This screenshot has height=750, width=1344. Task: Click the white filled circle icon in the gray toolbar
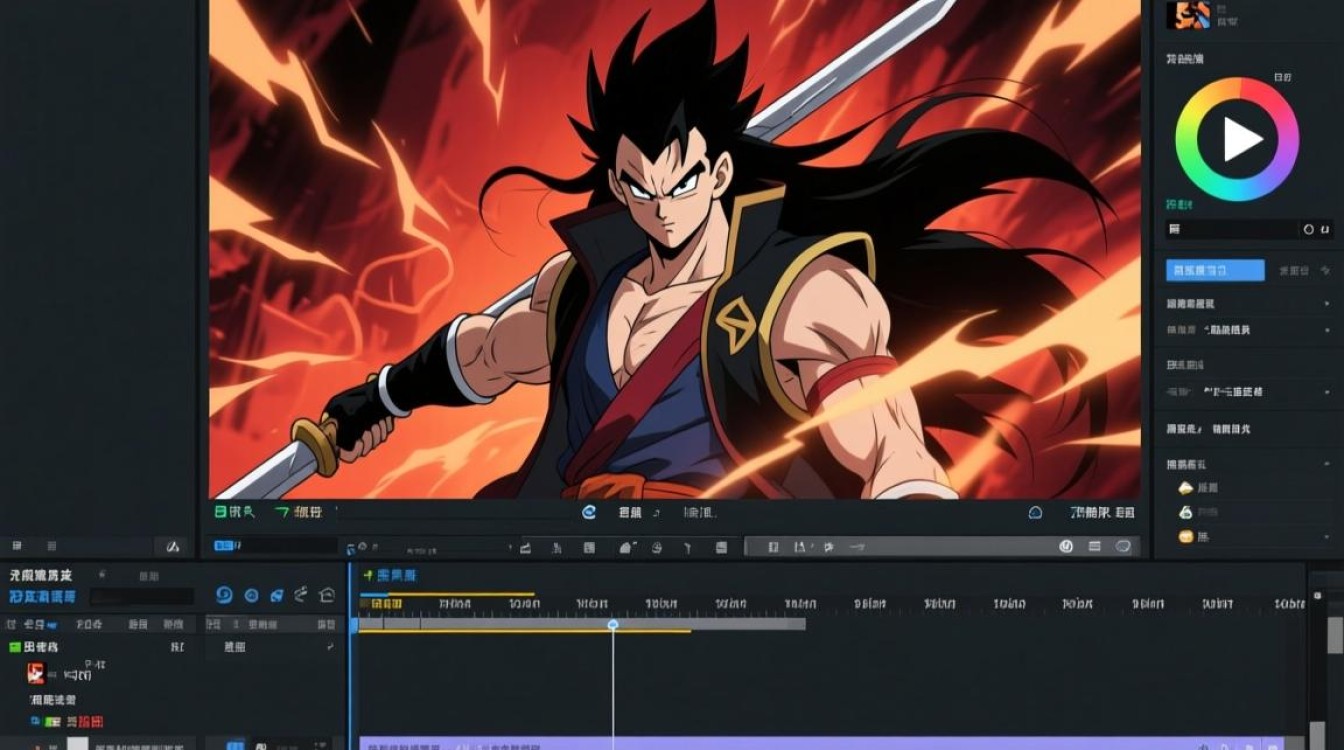click(1066, 547)
